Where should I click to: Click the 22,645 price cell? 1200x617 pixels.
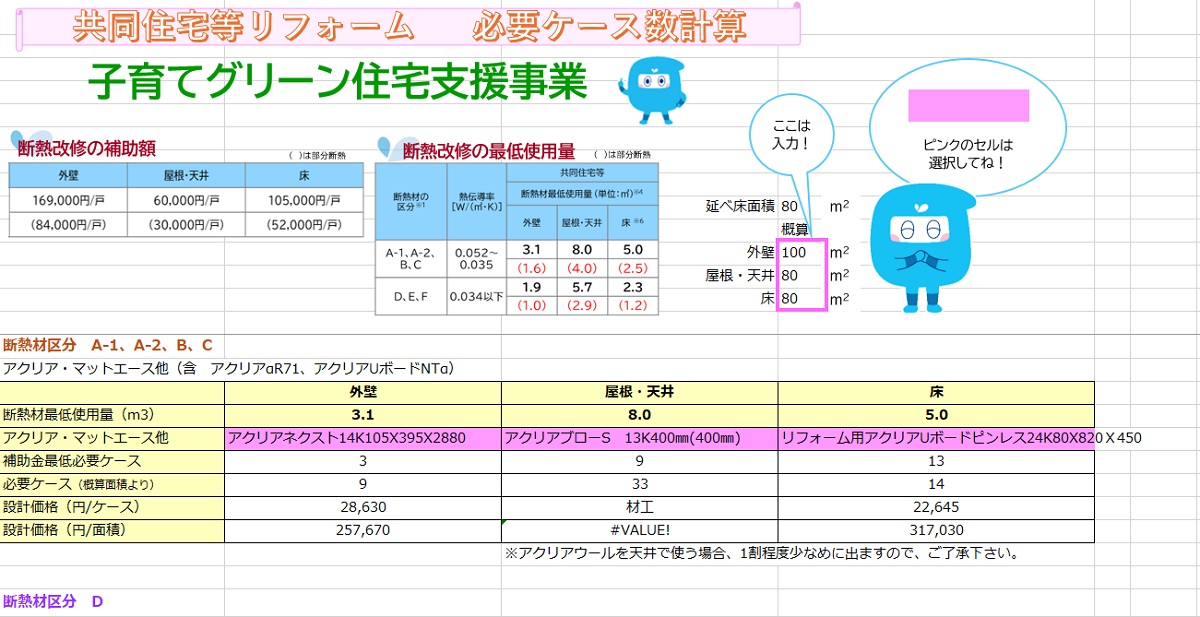tap(937, 507)
